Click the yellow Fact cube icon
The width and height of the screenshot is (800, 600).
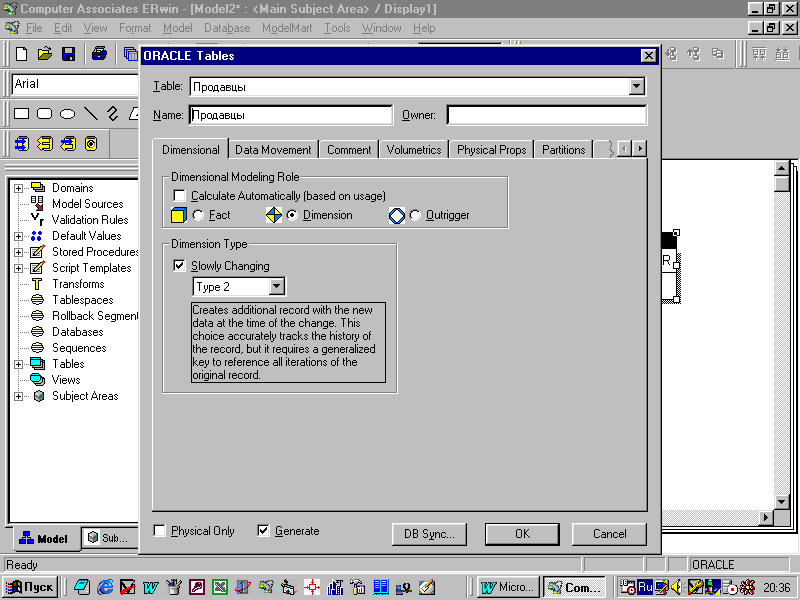click(x=179, y=215)
